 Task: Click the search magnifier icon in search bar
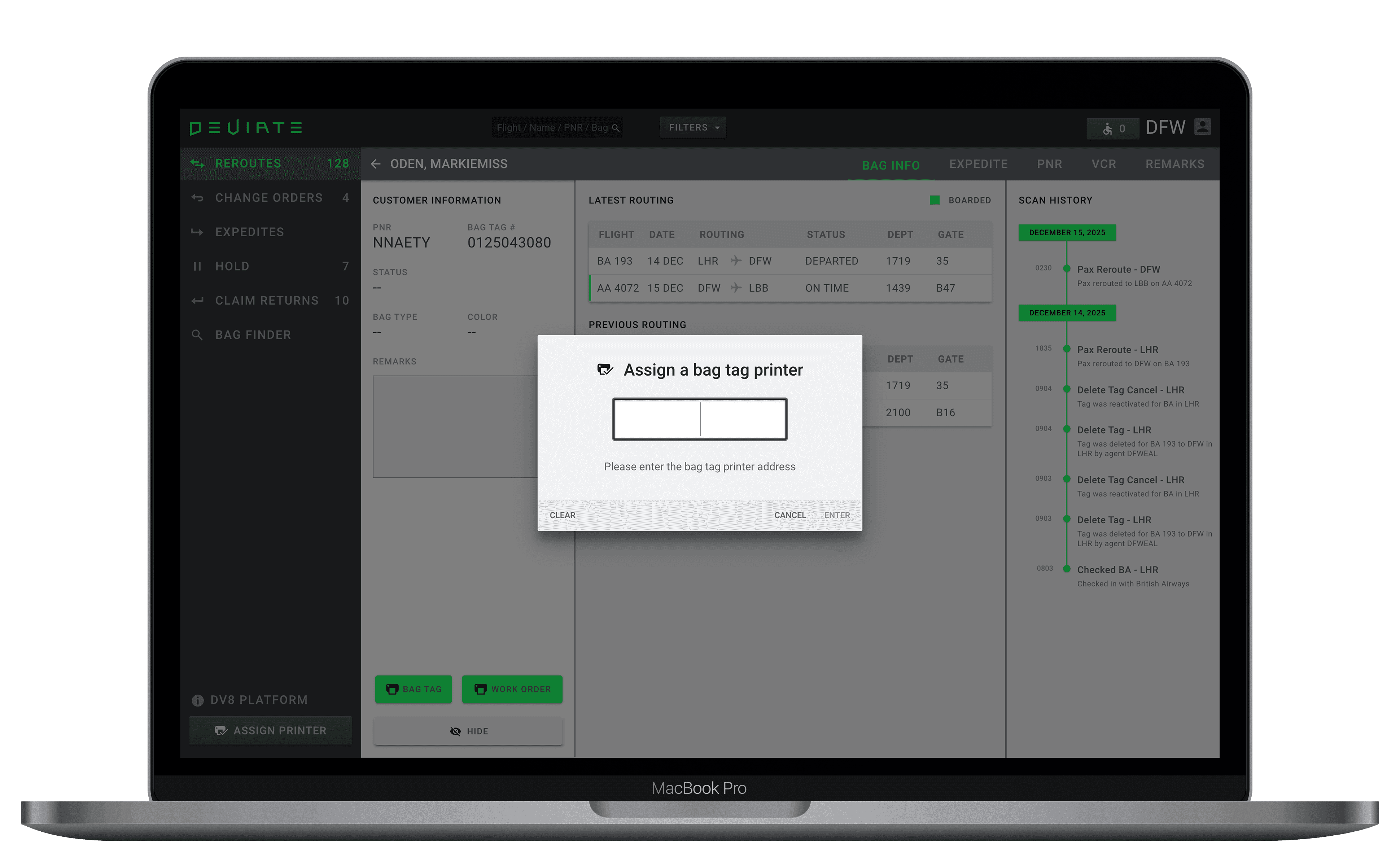tap(616, 128)
